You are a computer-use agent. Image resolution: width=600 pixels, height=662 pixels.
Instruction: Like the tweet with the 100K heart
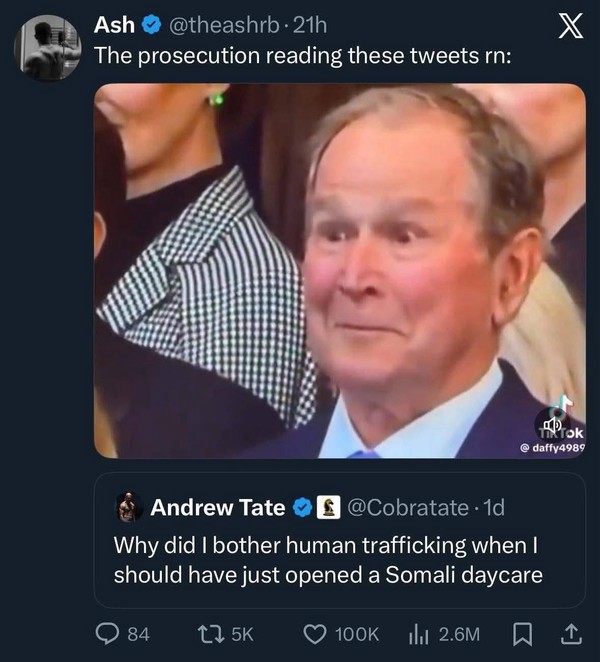point(315,633)
